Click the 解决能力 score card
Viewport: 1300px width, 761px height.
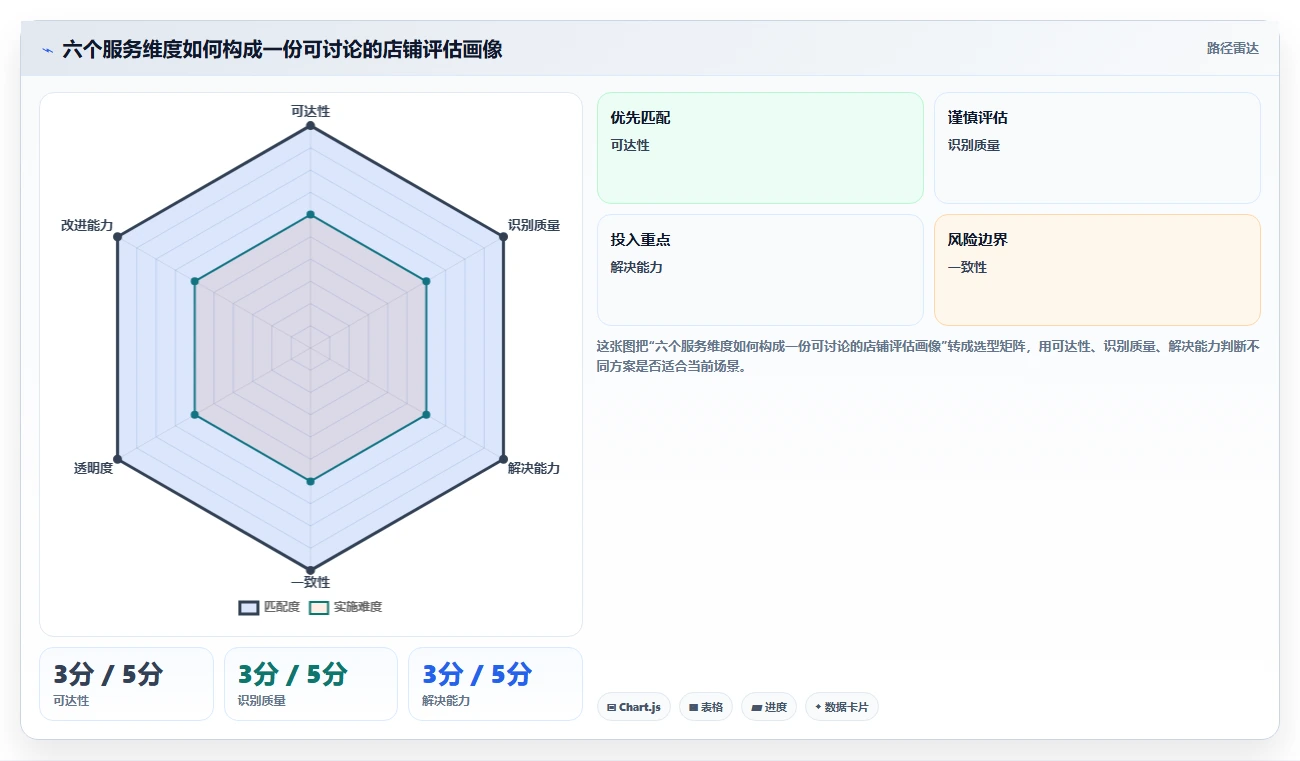(495, 684)
